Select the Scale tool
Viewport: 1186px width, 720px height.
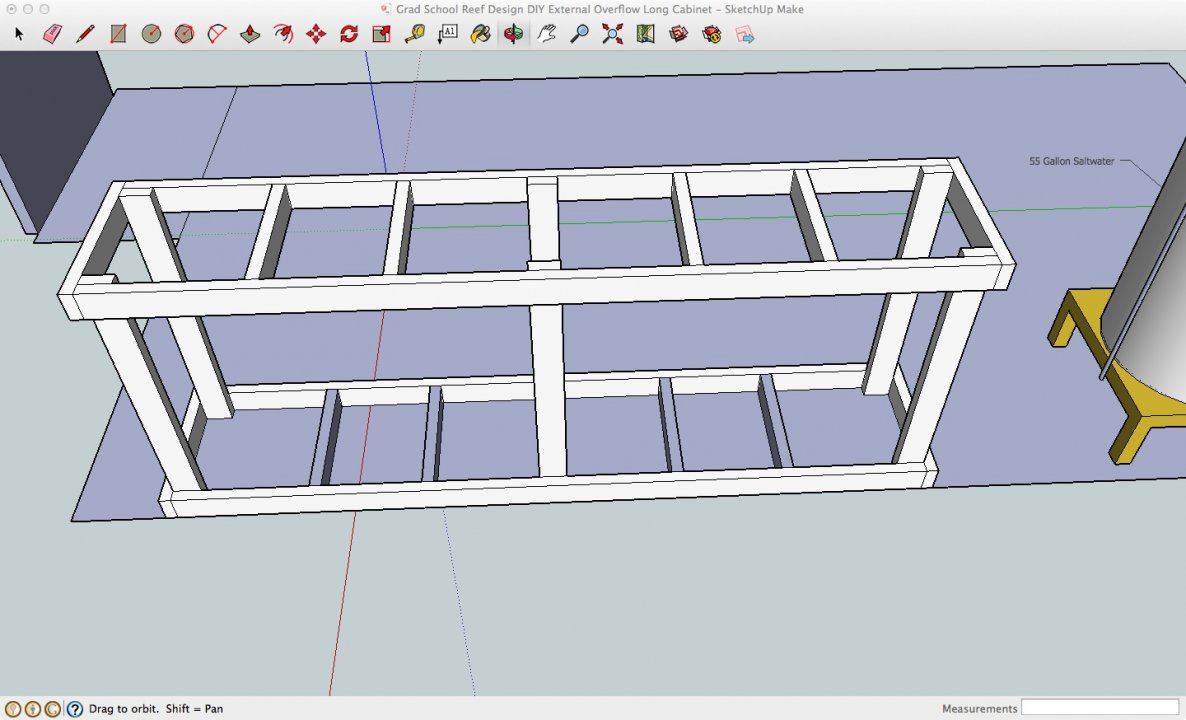click(381, 34)
